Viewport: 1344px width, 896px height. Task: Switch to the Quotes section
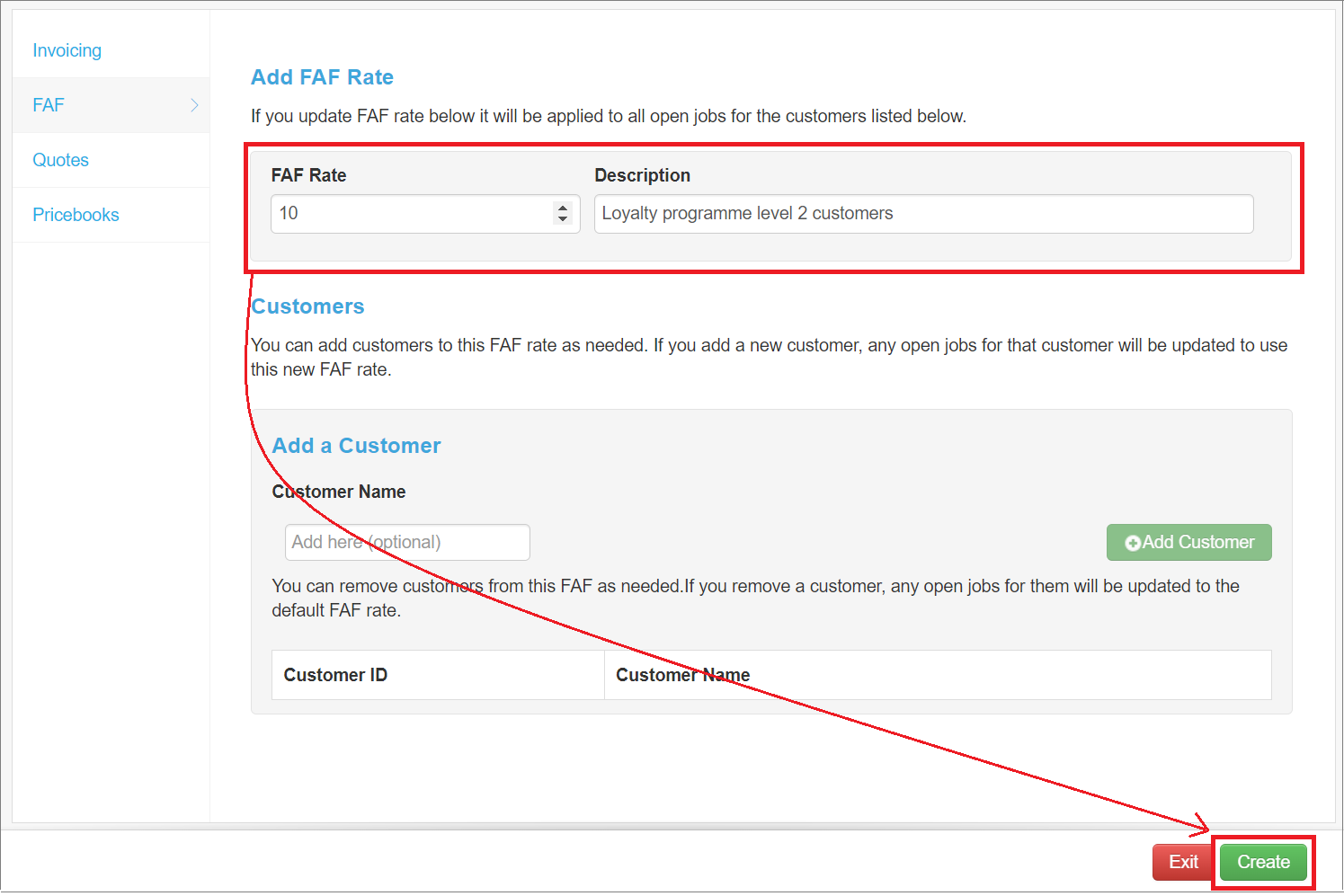click(x=60, y=160)
